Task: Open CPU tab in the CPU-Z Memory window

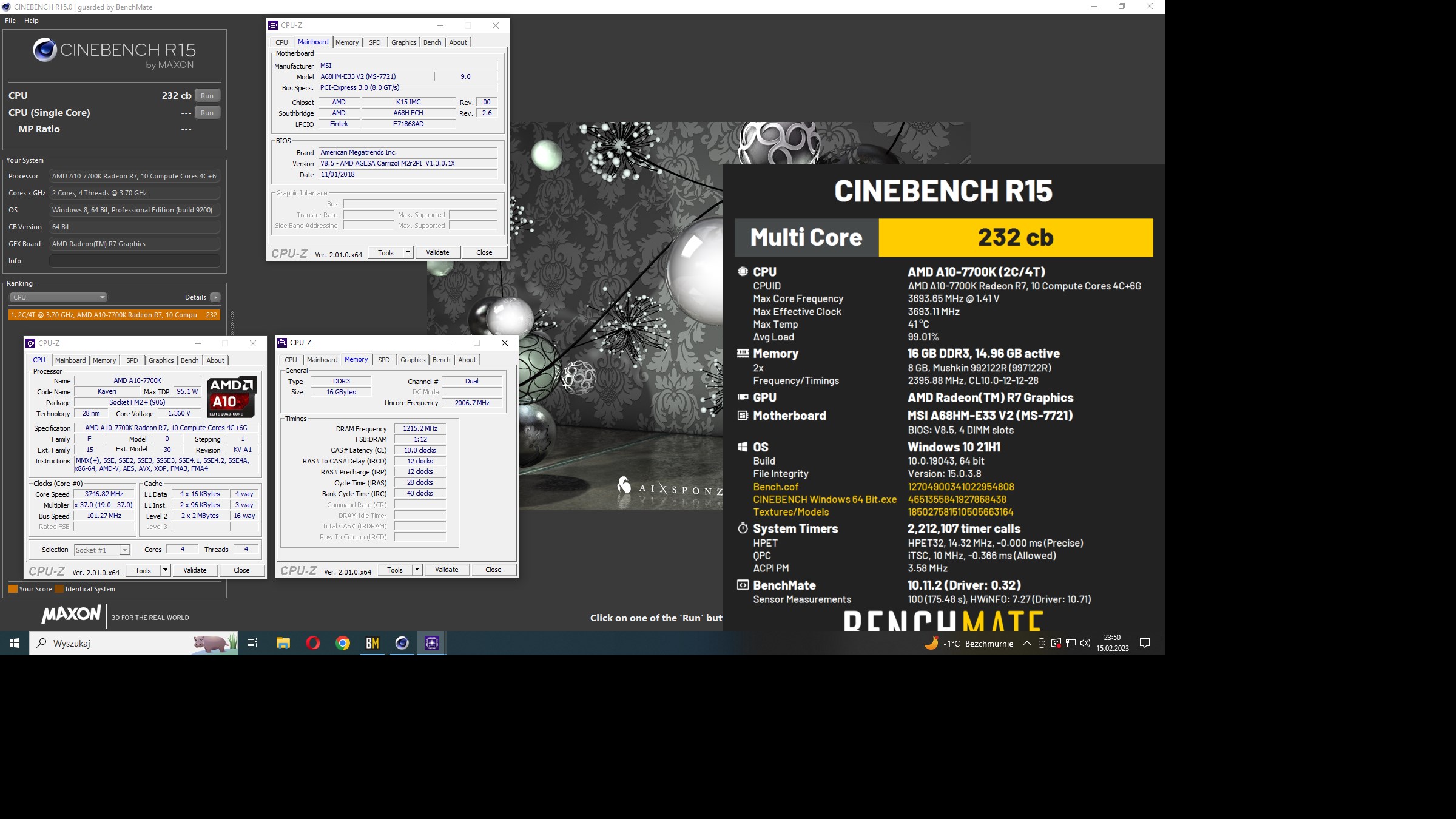Action: pos(291,360)
